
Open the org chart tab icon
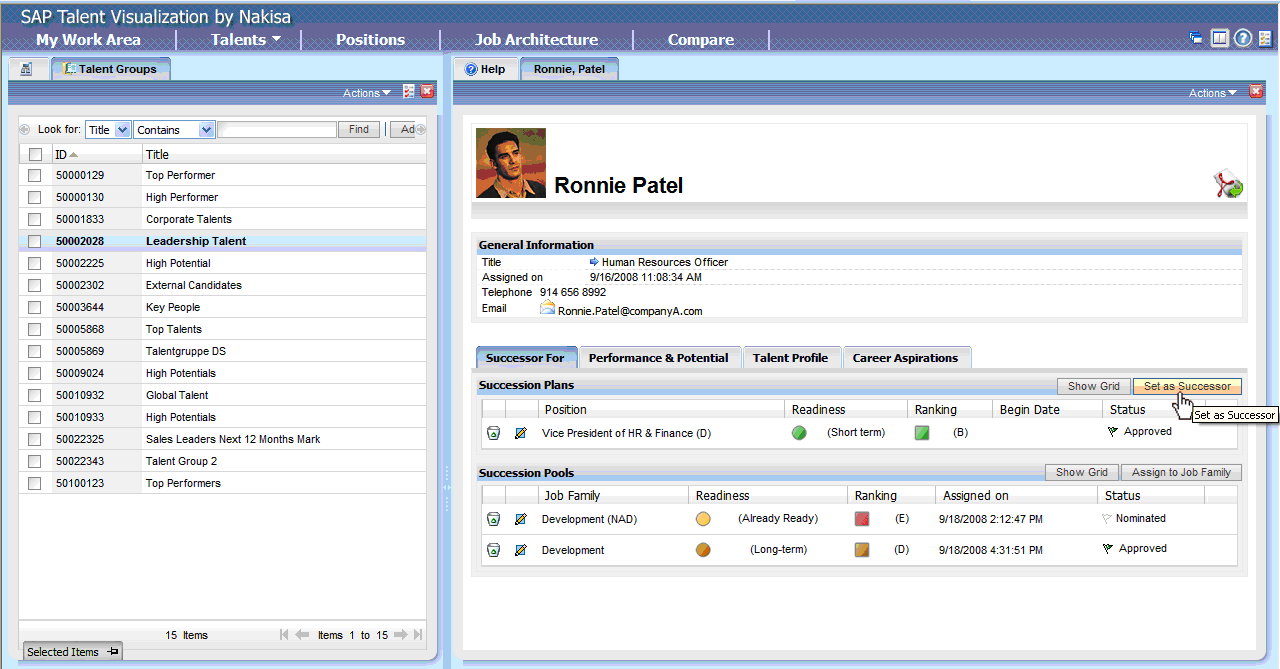[26, 69]
